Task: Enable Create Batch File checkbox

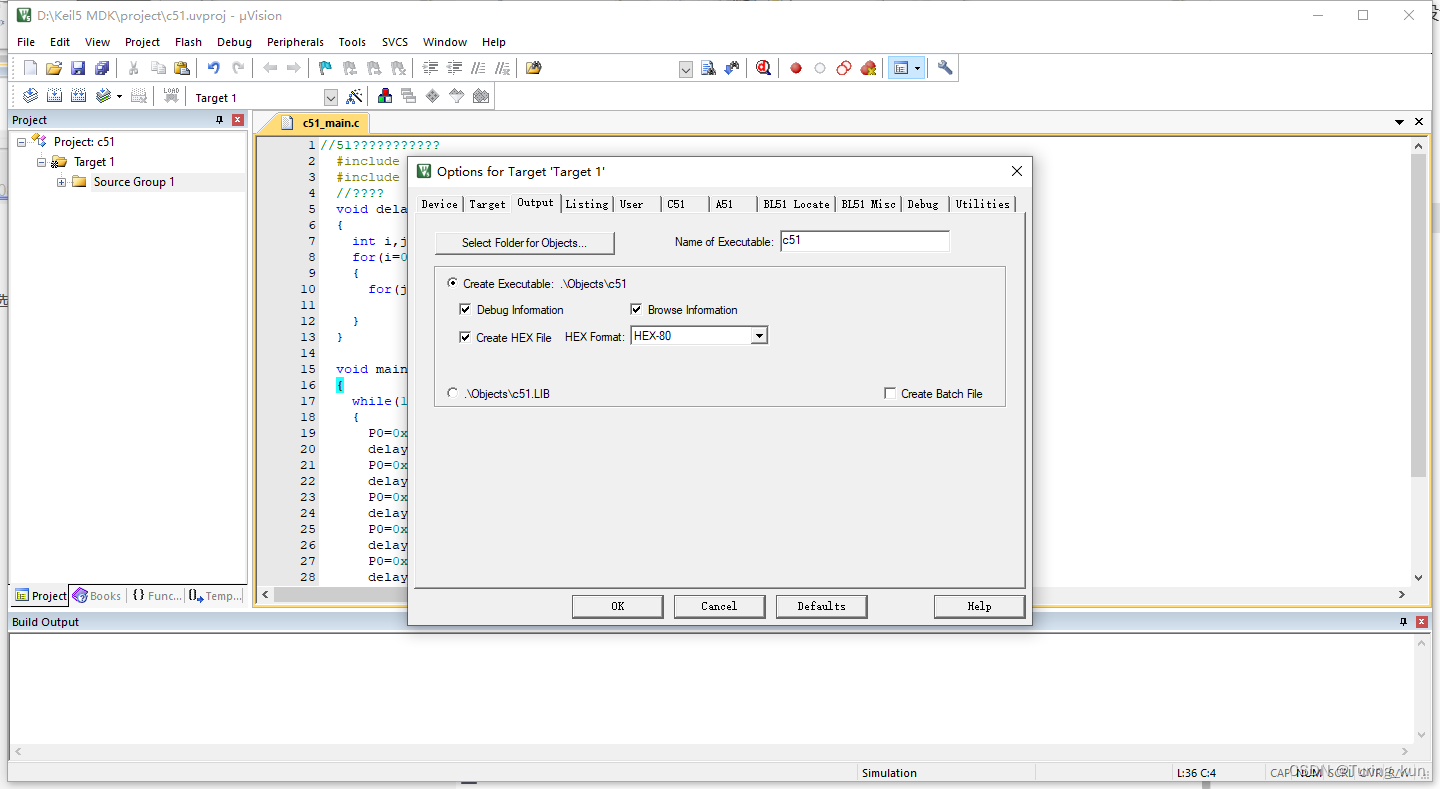Action: click(890, 393)
